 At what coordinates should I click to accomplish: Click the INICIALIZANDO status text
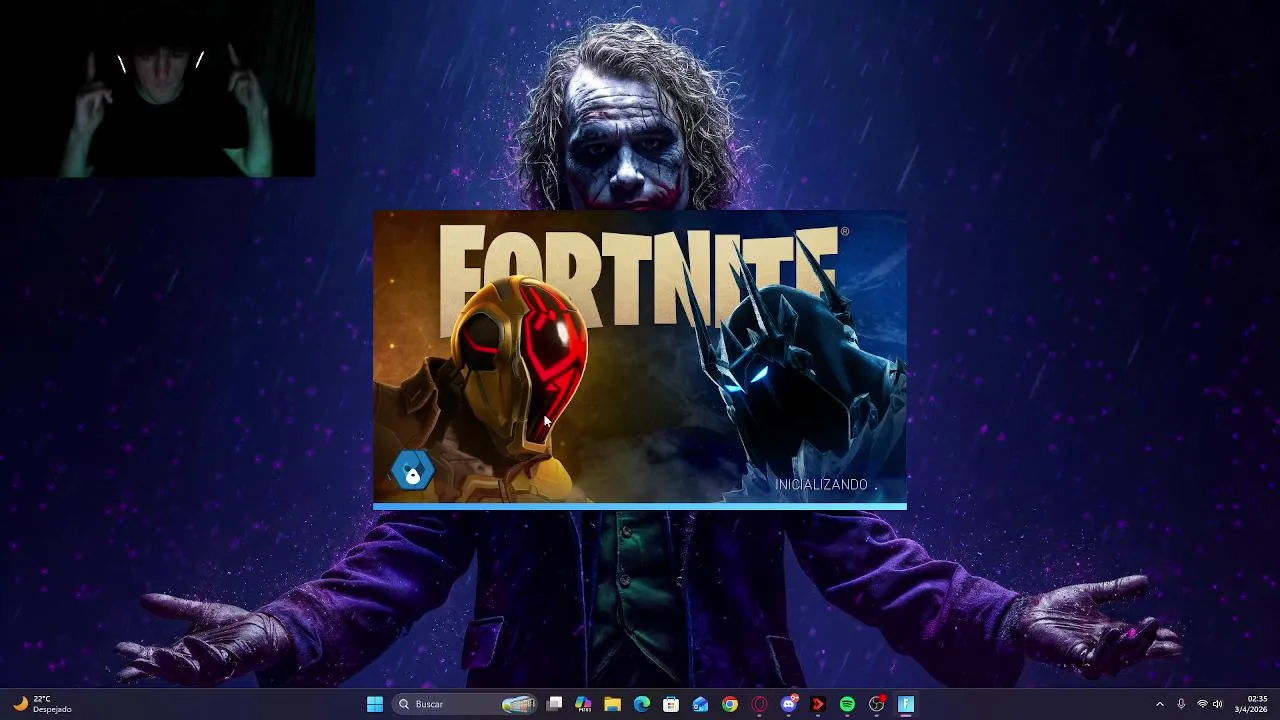[x=821, y=484]
